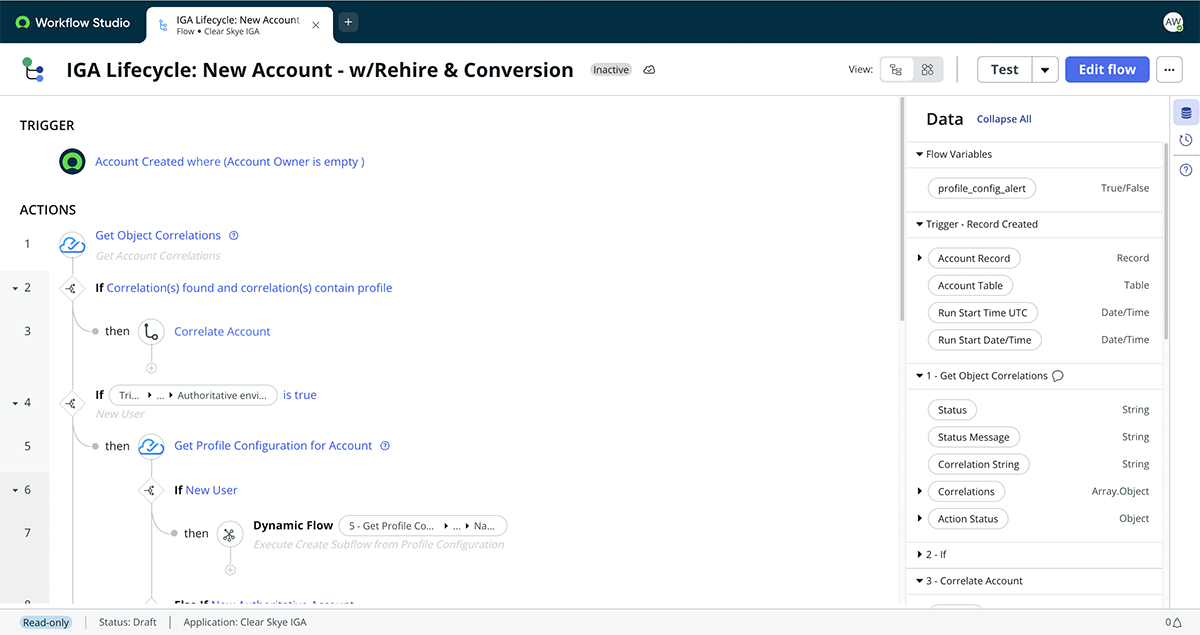Screen dimensions: 1200x635
Task: Click help icon next to Get Object Correlations
Action: (x=234, y=236)
